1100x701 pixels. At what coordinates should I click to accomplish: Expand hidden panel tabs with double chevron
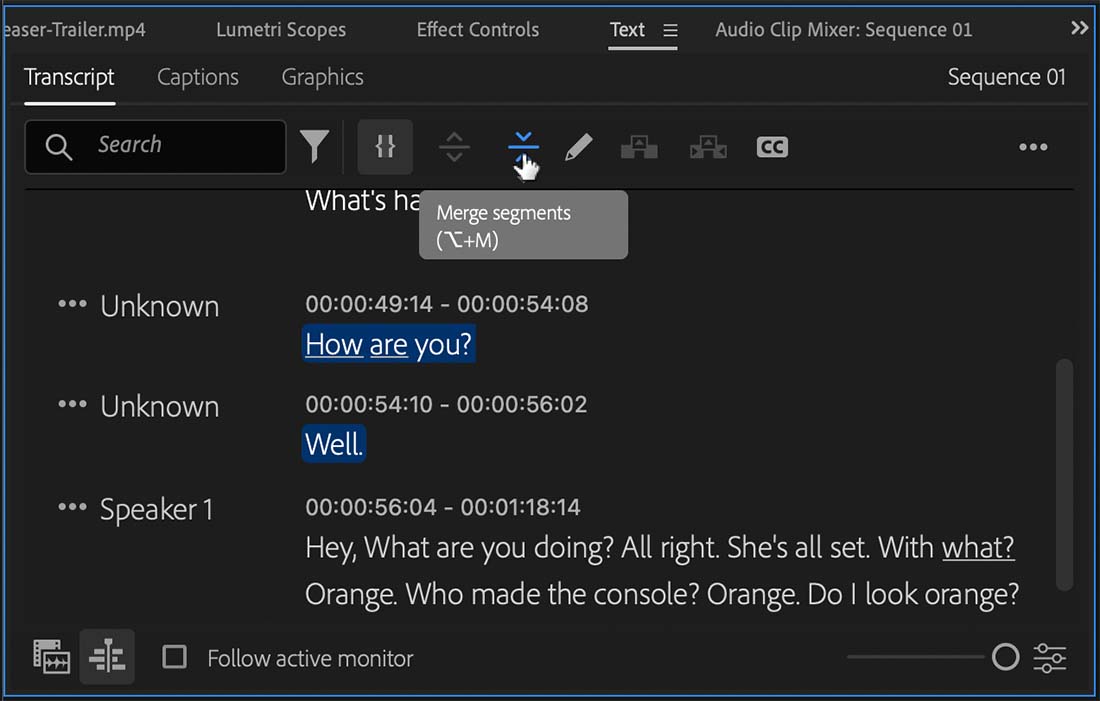1080,28
